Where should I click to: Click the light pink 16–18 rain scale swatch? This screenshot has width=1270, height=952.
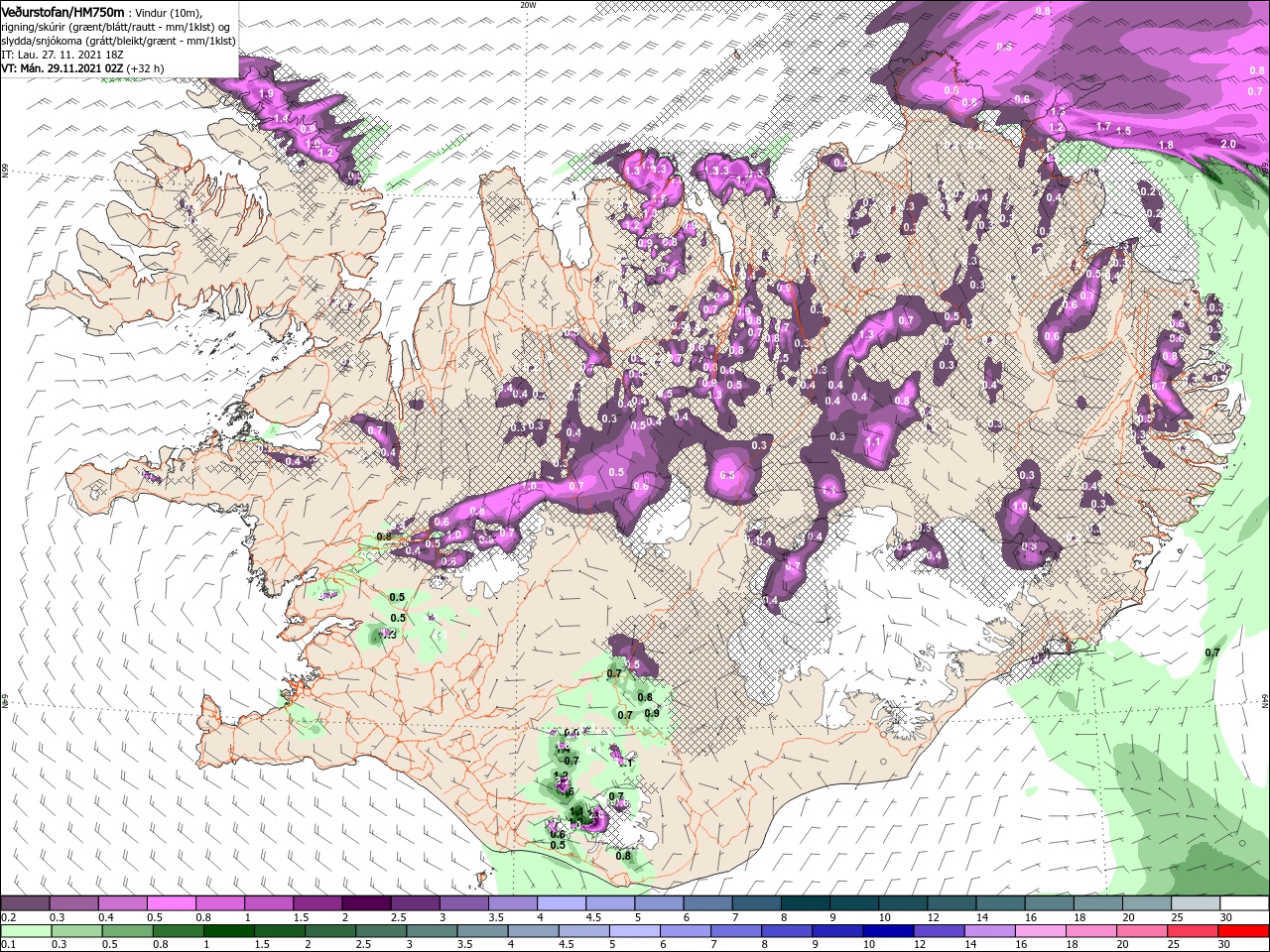(x=1042, y=931)
